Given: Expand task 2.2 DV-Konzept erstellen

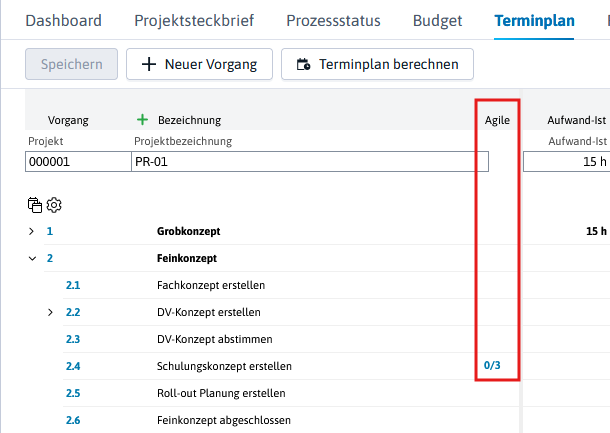Looking at the screenshot, I should coord(50,312).
